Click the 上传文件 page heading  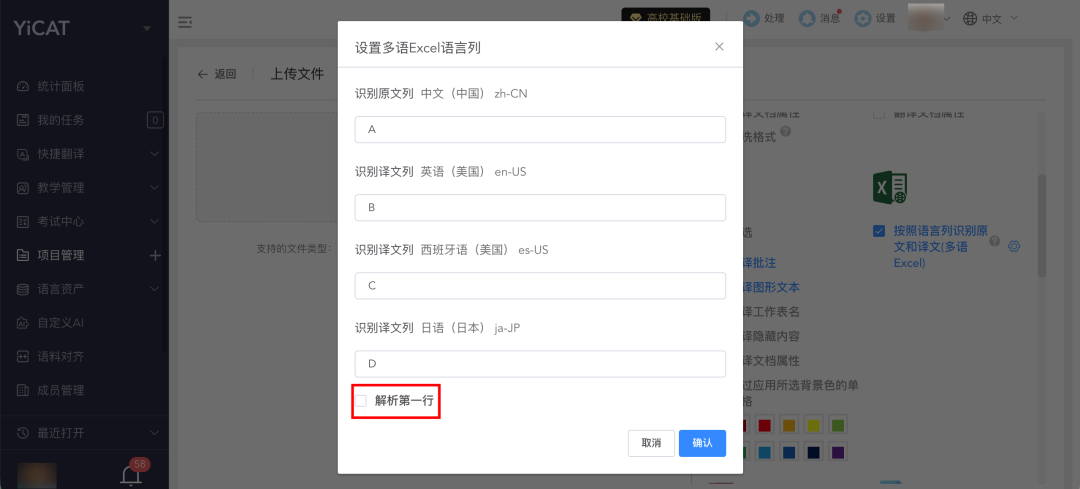tap(297, 74)
